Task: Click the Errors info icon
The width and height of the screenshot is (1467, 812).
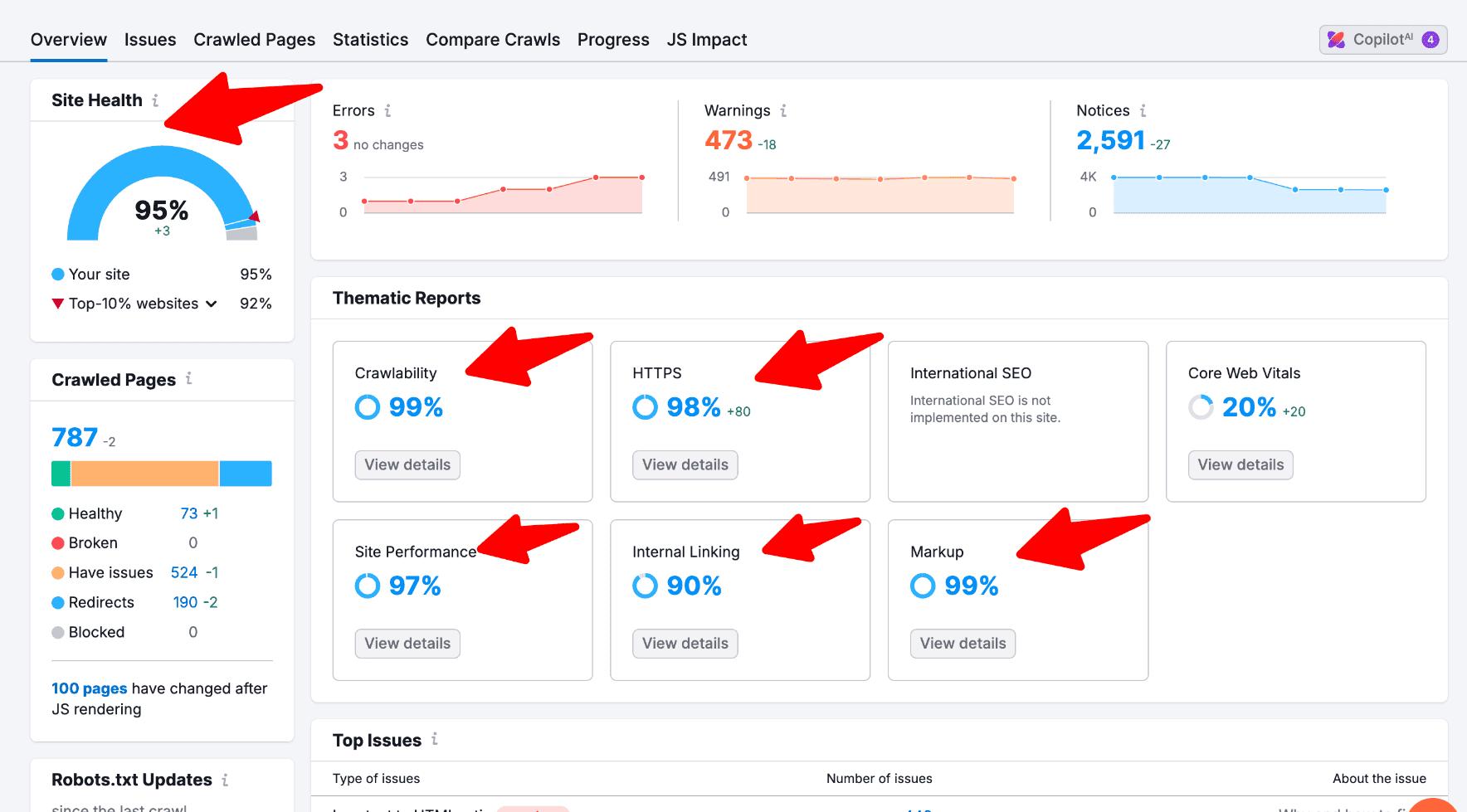Action: pos(387,110)
